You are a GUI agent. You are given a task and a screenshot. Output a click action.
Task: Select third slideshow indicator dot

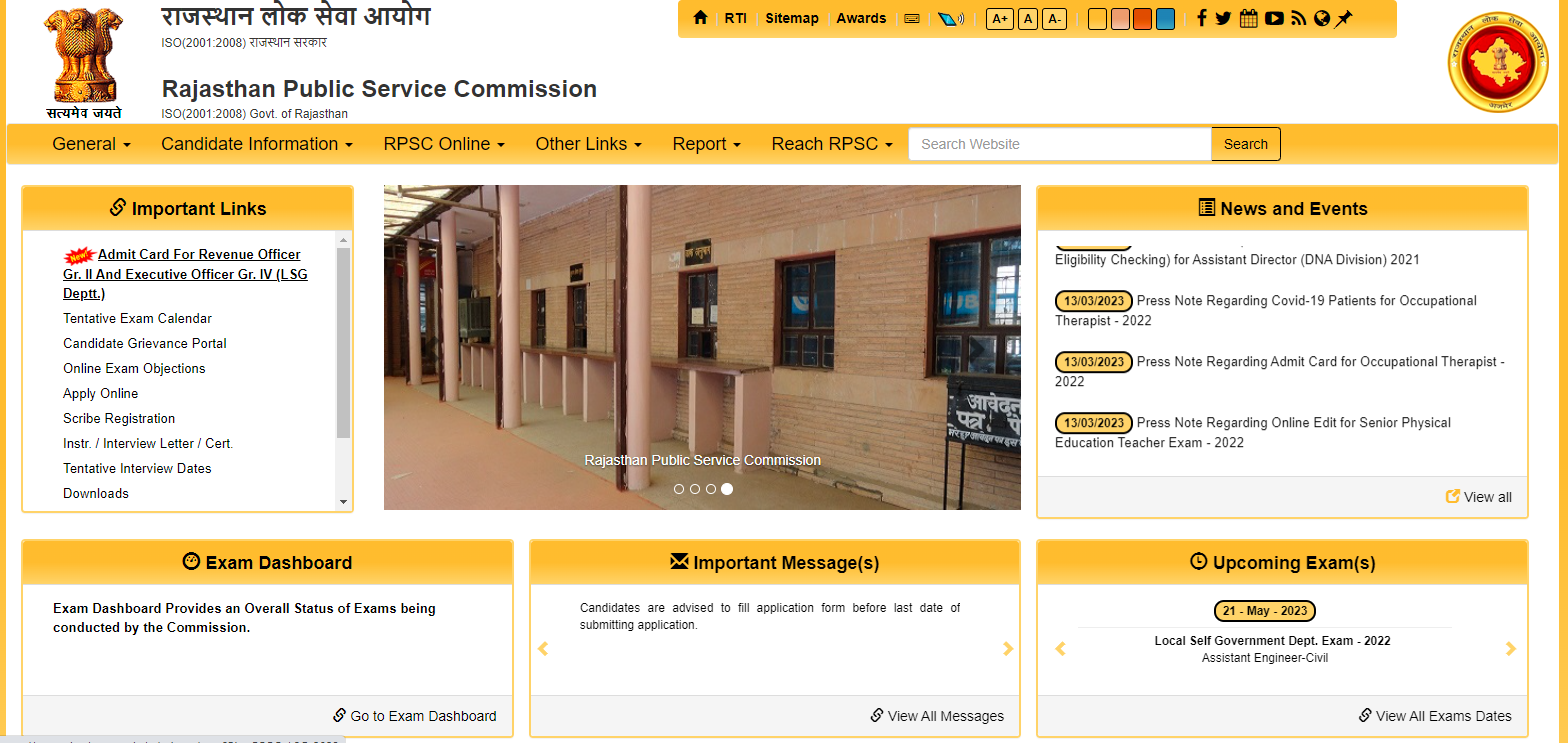tap(711, 489)
